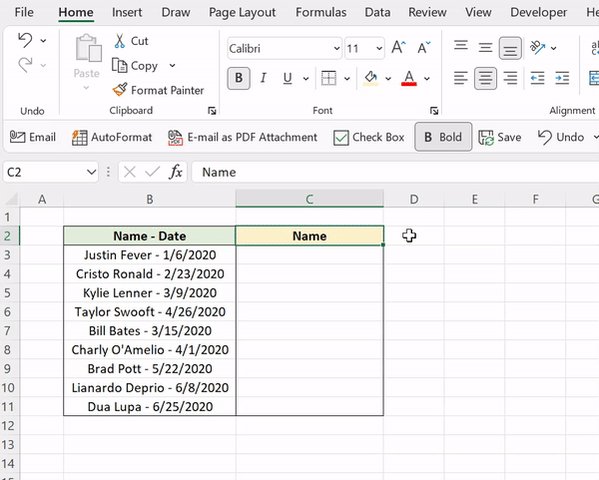Click the insert function fx icon

[x=175, y=172]
